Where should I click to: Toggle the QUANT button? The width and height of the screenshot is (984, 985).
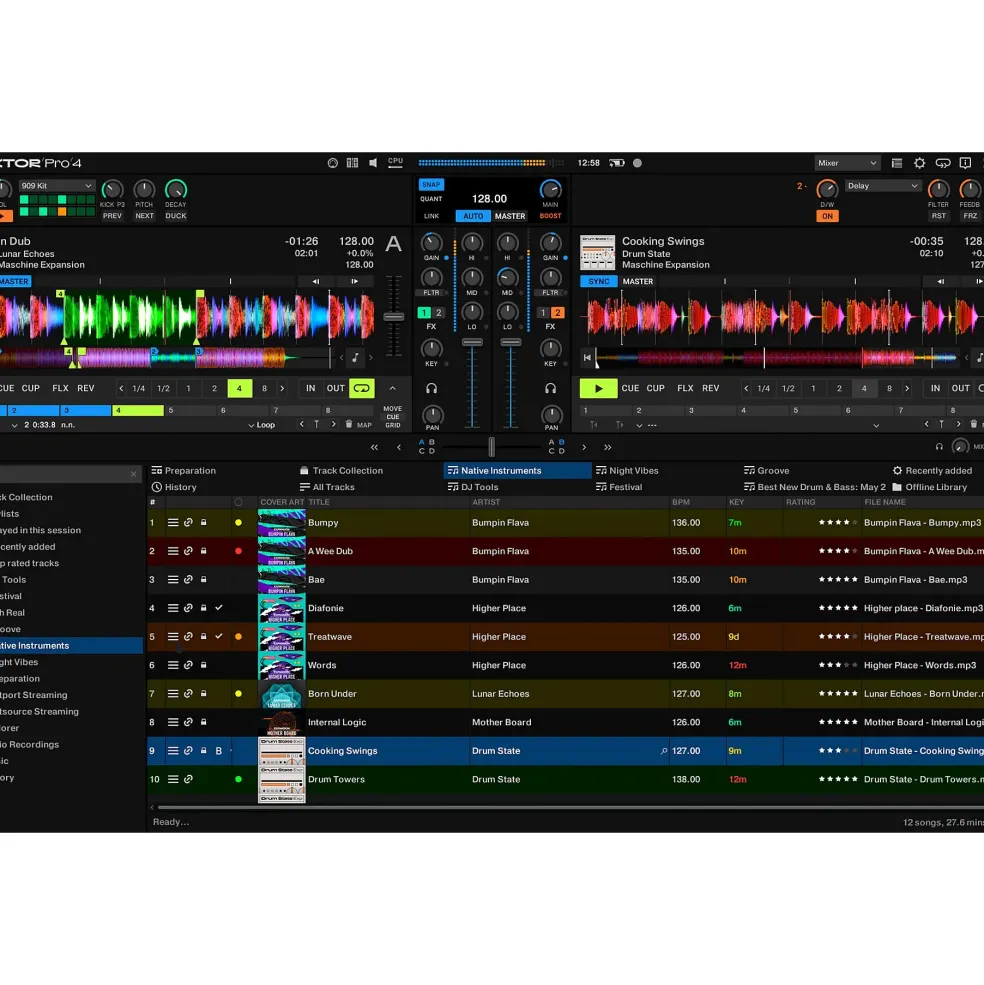click(x=431, y=199)
